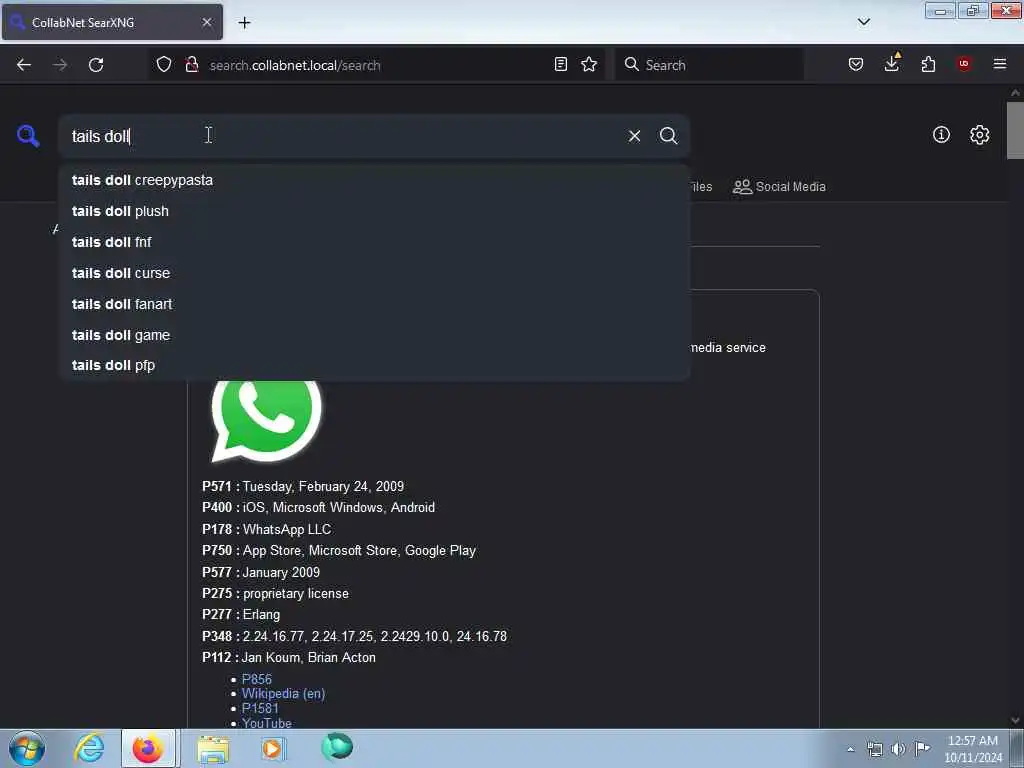
Task: Open the P856 link
Action: click(257, 679)
